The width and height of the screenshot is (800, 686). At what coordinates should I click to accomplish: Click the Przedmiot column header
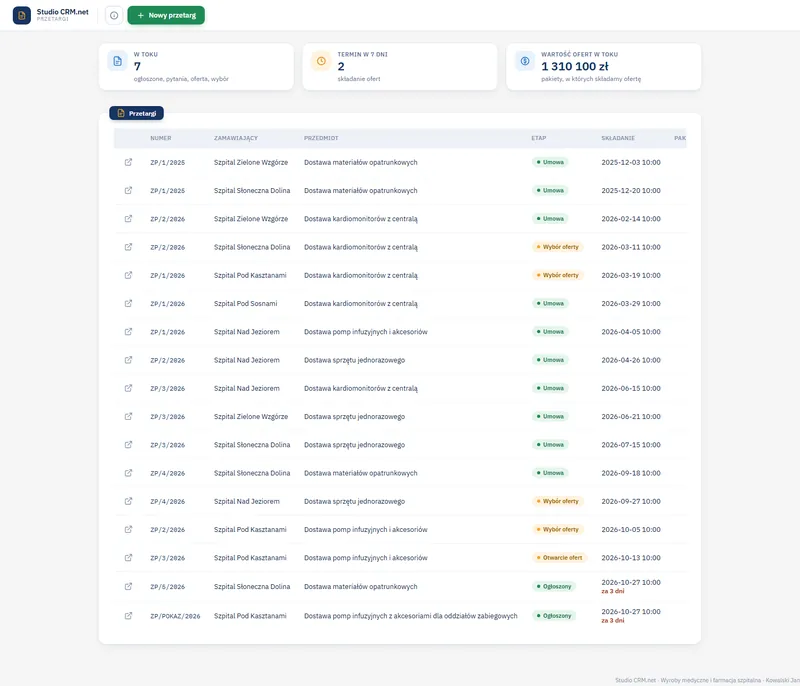click(x=321, y=138)
